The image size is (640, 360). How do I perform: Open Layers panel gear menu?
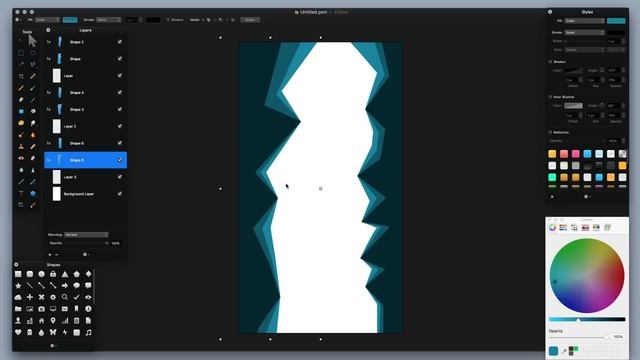click(85, 254)
